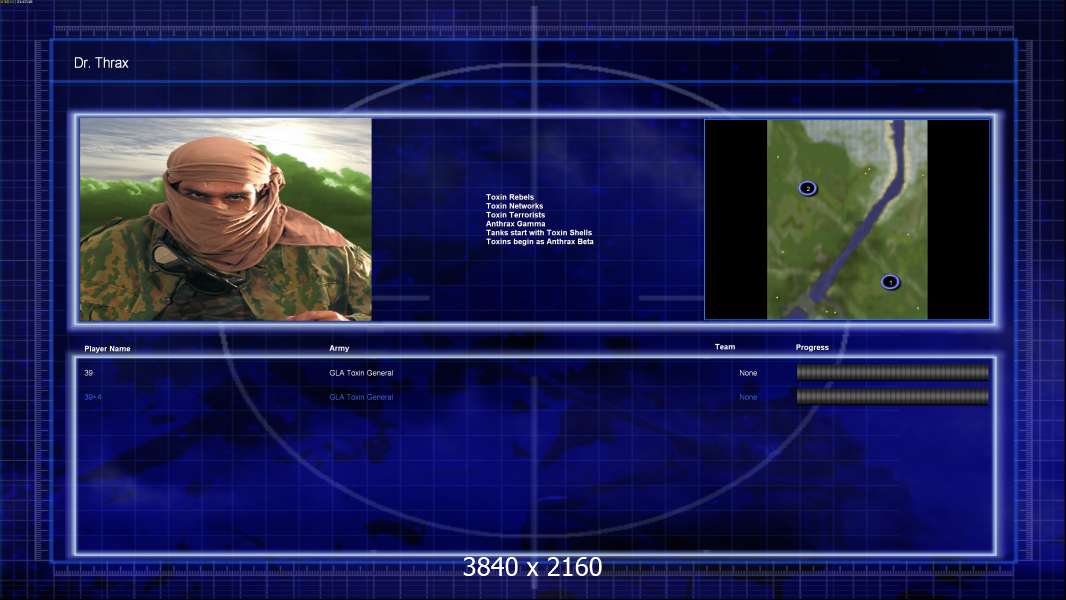This screenshot has width=1066, height=600.
Task: Click loading progress bar for player 39
Action: 893,372
